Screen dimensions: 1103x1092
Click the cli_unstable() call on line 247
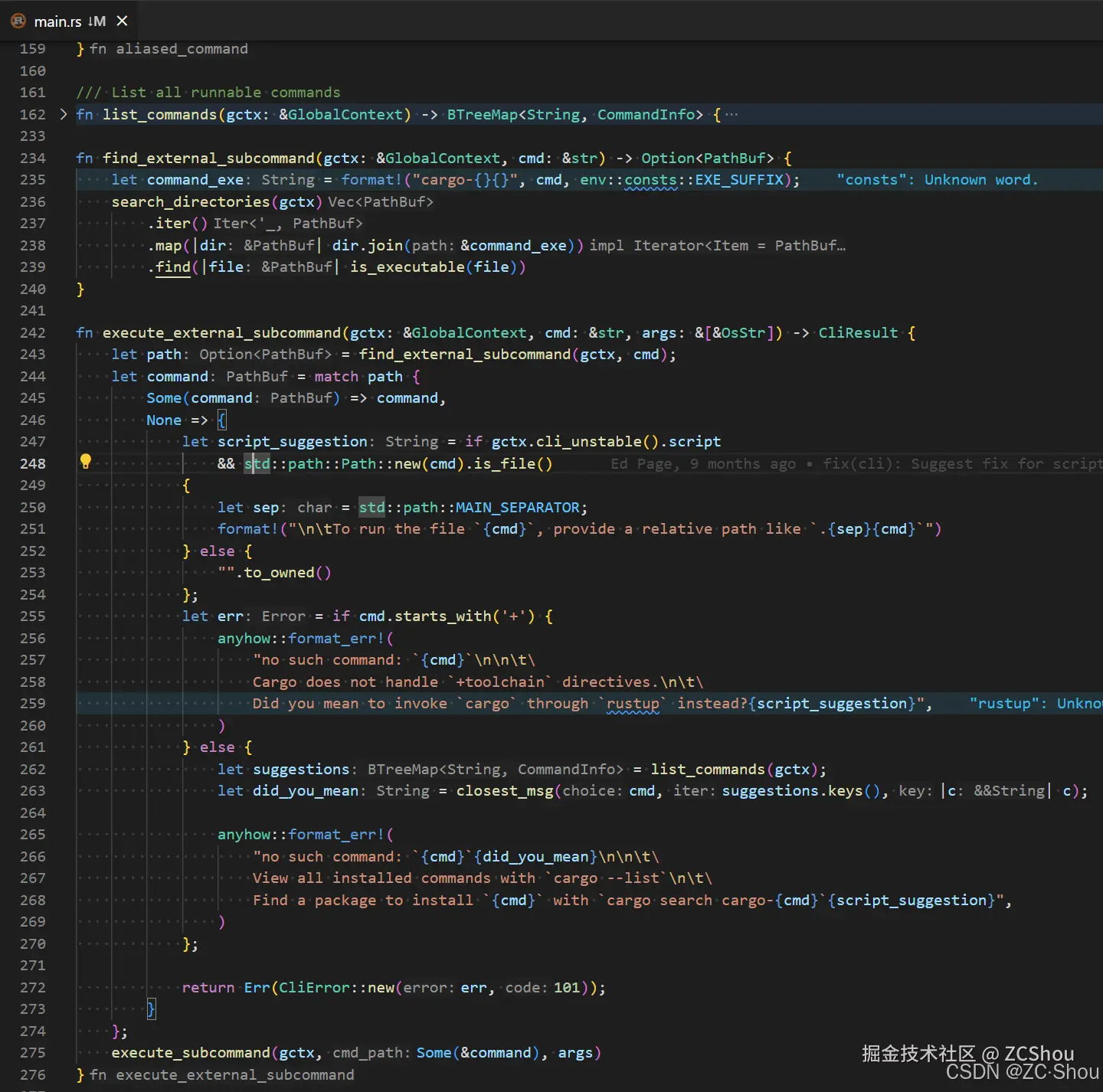pyautogui.click(x=597, y=442)
